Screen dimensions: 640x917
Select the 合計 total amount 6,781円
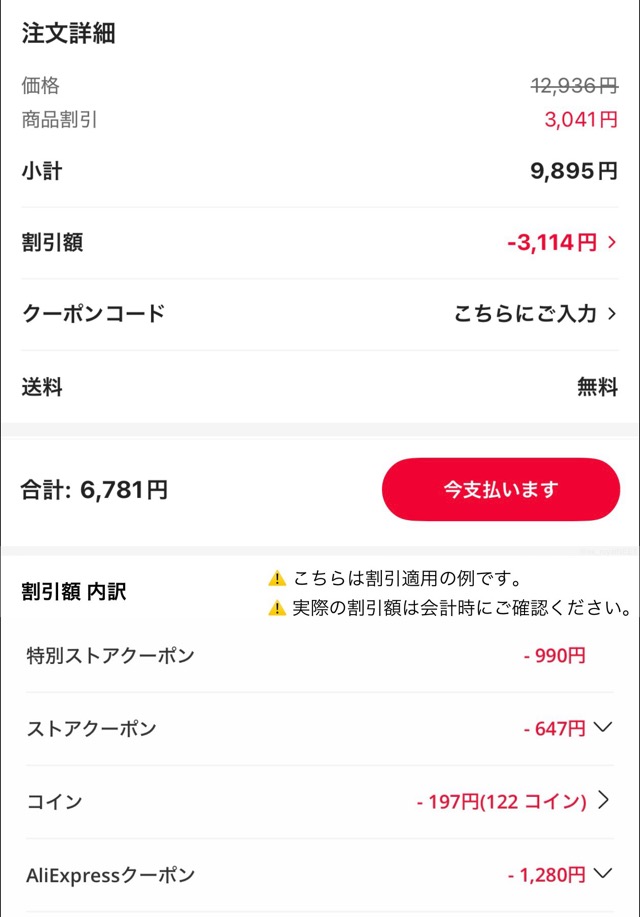point(112,489)
